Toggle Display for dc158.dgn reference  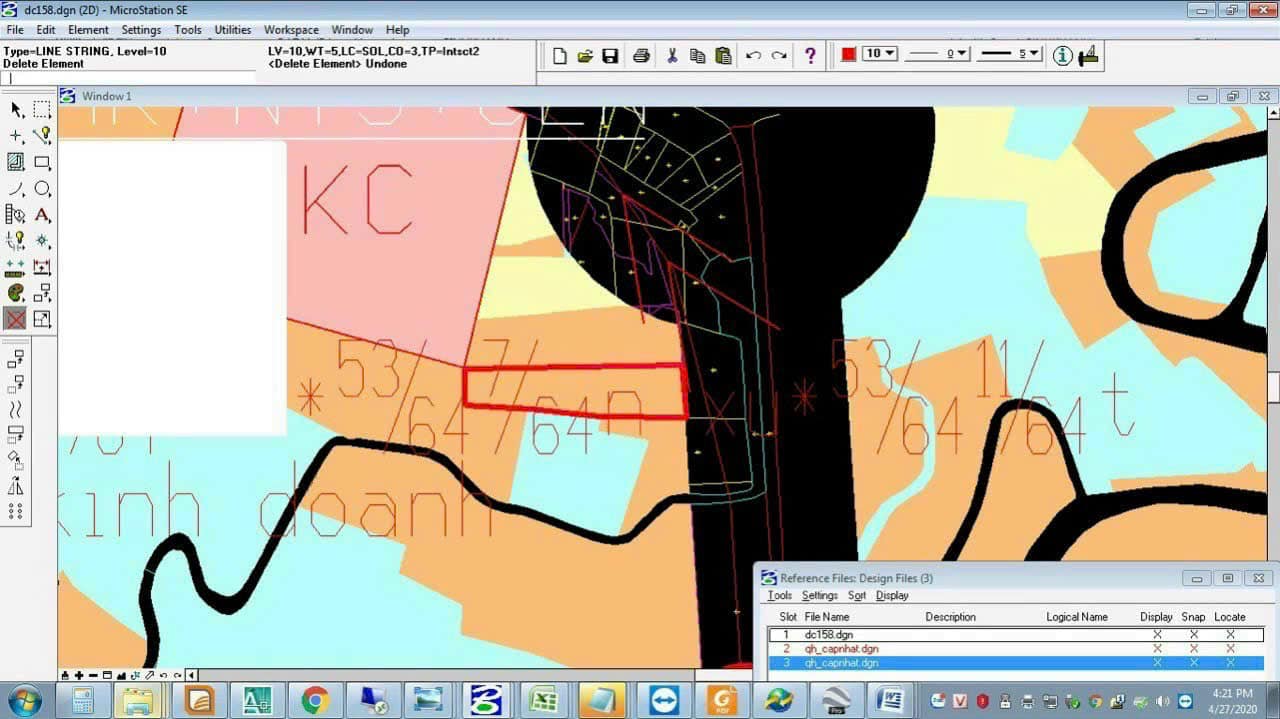1157,635
